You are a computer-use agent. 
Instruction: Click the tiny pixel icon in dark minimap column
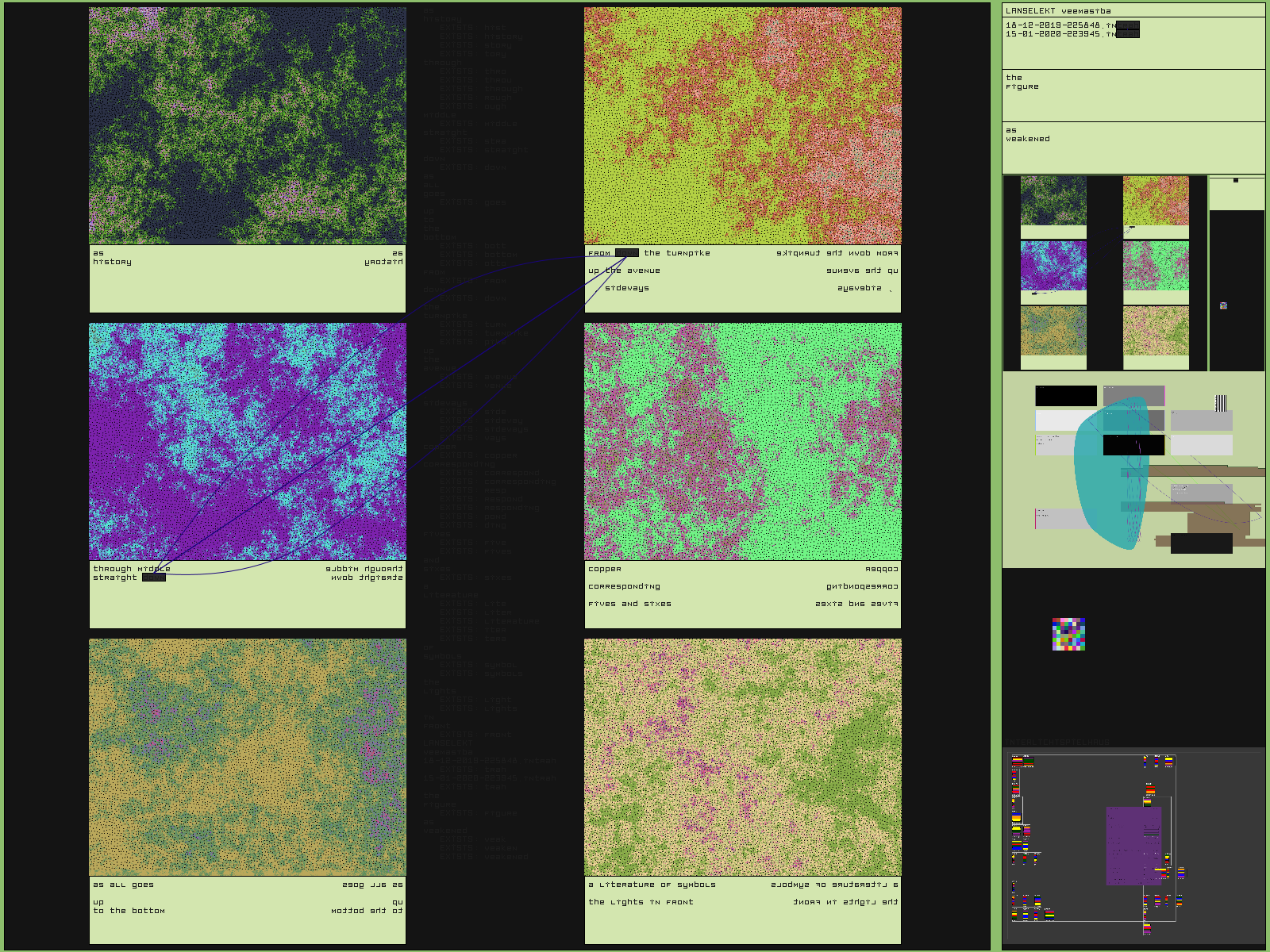pos(1223,305)
